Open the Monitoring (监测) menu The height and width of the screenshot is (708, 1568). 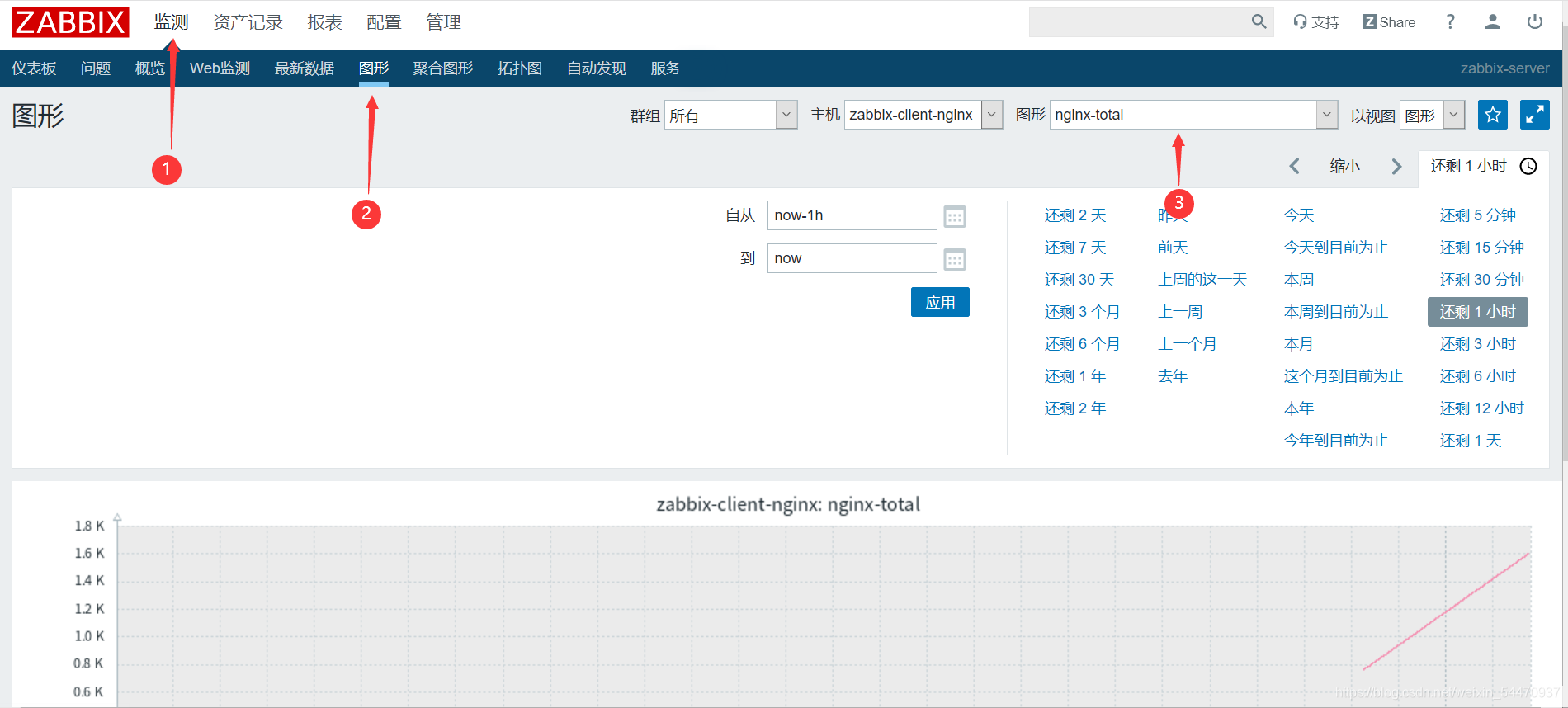pyautogui.click(x=172, y=22)
